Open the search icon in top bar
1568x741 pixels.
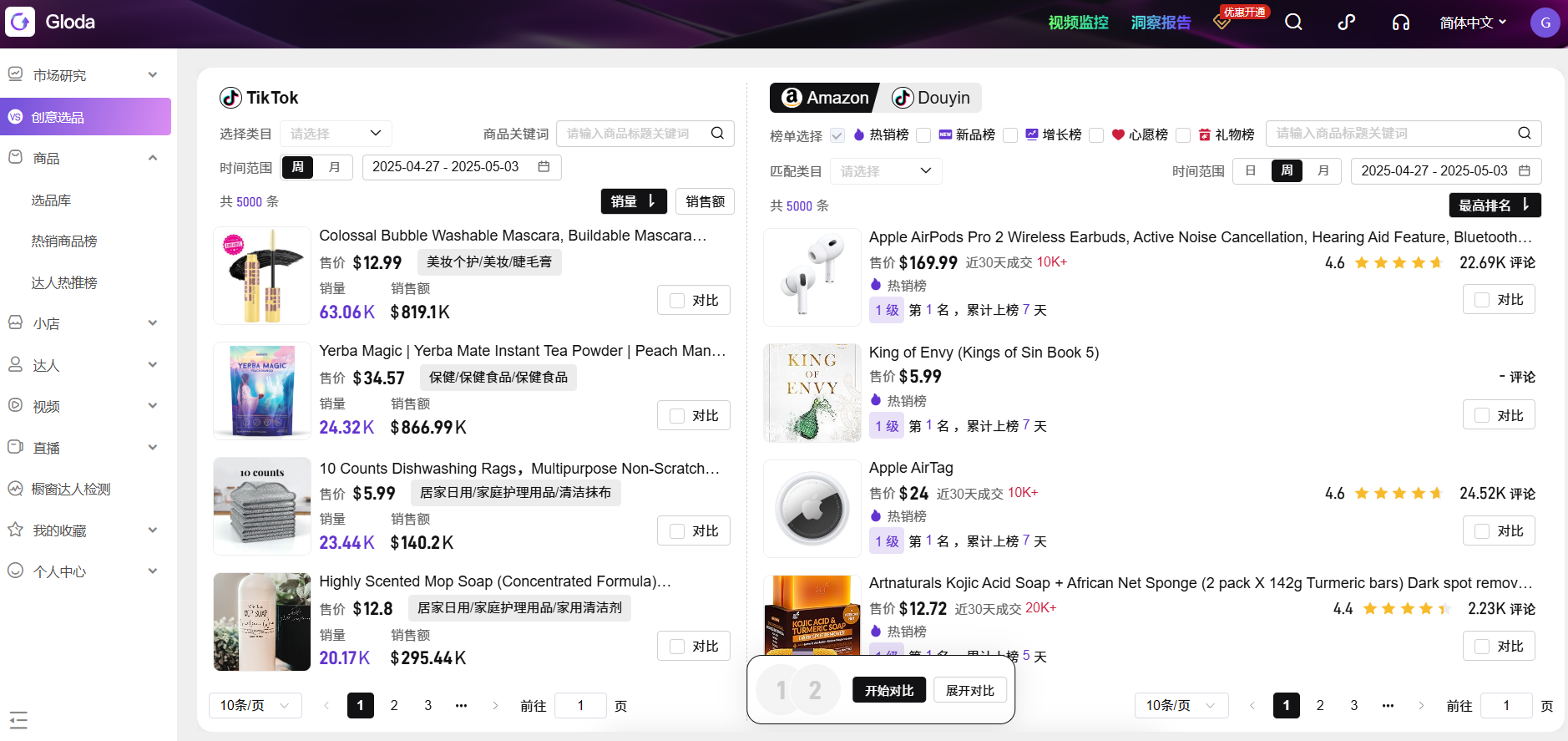1293,22
